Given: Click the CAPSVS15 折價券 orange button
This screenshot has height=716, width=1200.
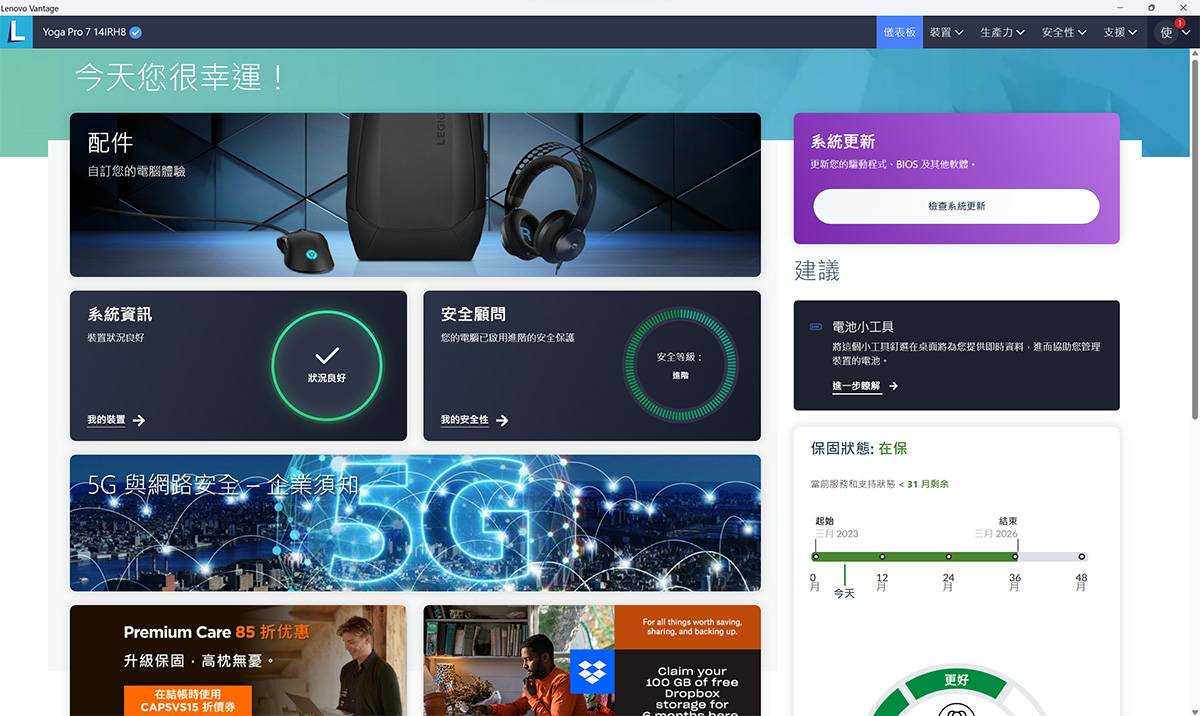Looking at the screenshot, I should (188, 700).
